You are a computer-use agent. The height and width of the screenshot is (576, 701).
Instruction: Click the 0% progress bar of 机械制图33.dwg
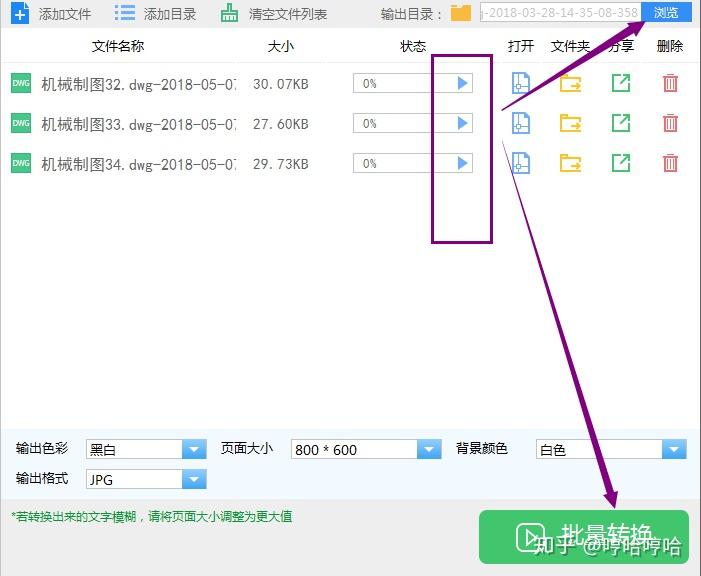[x=413, y=123]
